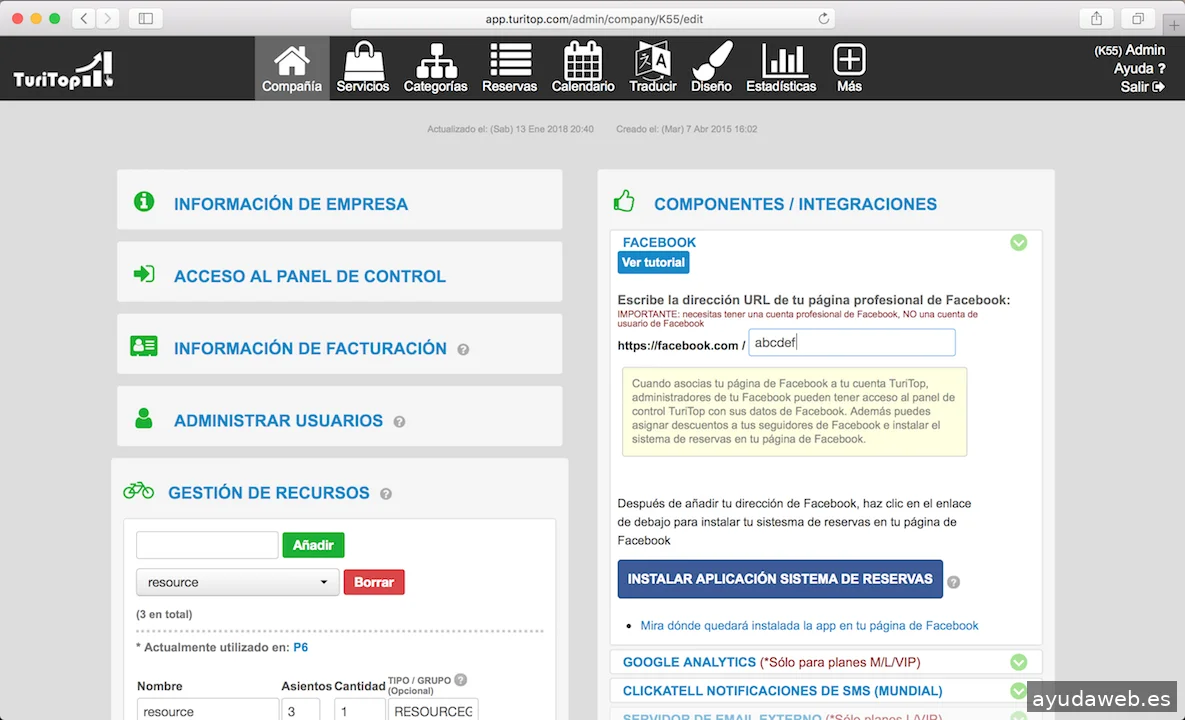This screenshot has width=1185, height=720.
Task: Open the Estadísticas bar chart icon
Action: [781, 62]
